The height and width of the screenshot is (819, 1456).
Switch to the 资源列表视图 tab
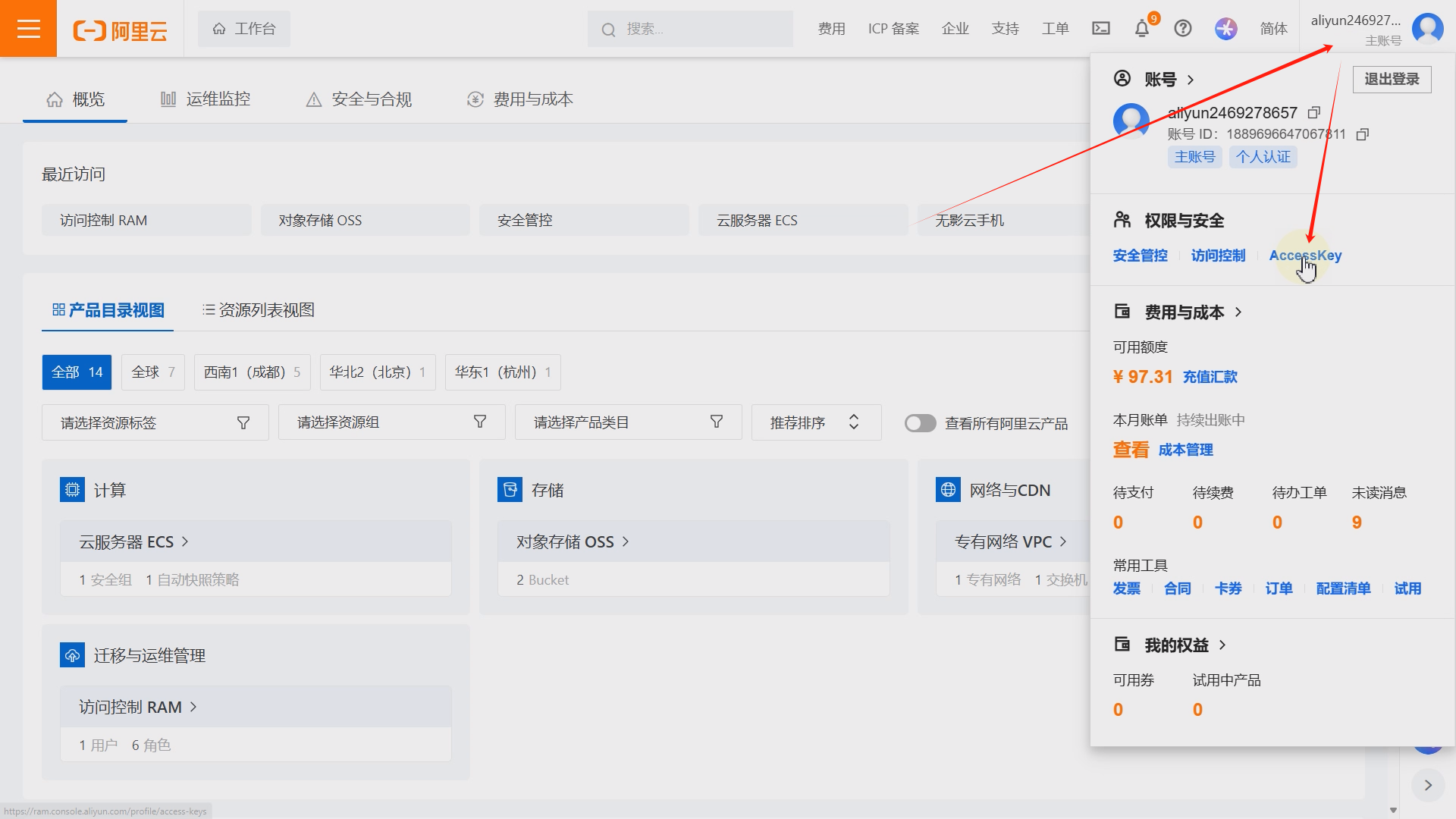(258, 310)
